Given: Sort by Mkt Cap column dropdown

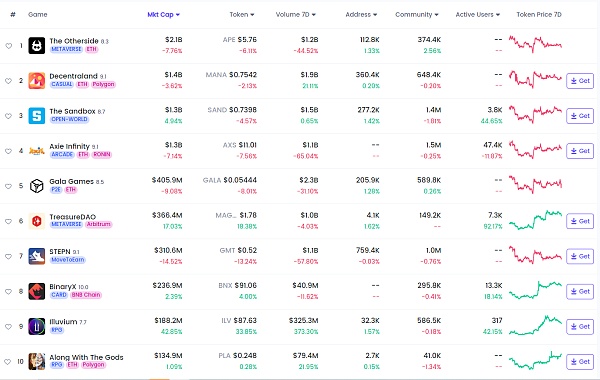Looking at the screenshot, I should [x=163, y=15].
